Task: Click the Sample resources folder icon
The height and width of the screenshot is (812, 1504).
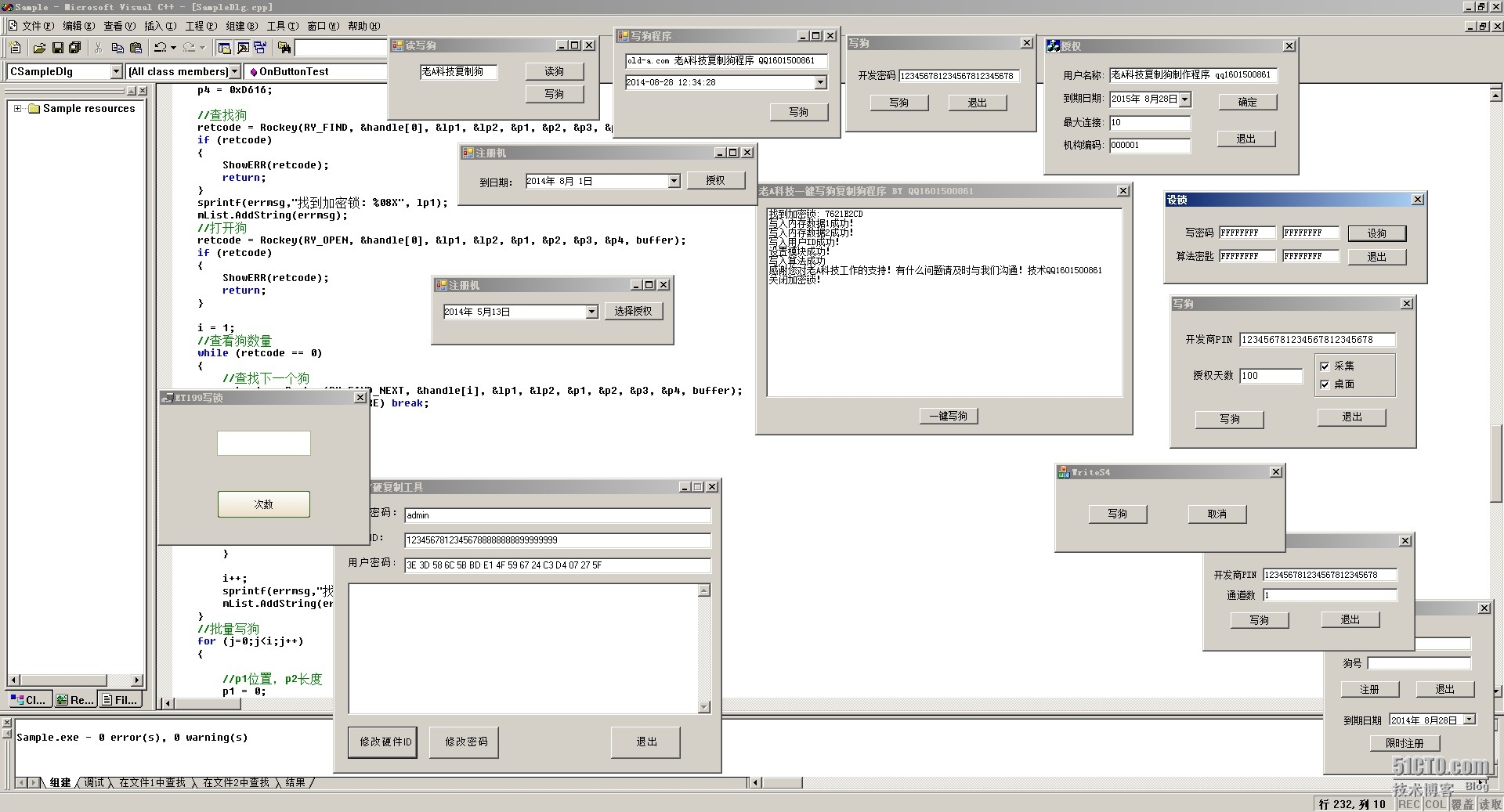Action: 34,109
